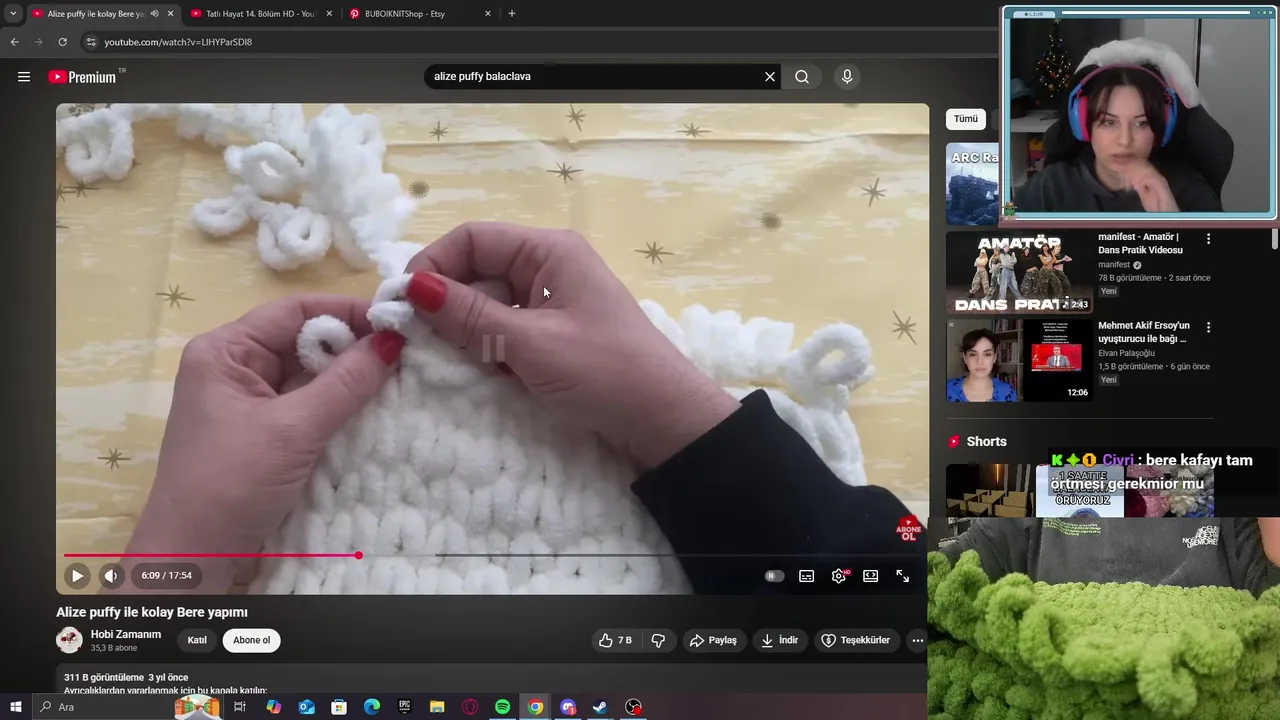Screen dimensions: 1280x720
Task: Click the ABONE OL watermark in video
Action: point(908,529)
